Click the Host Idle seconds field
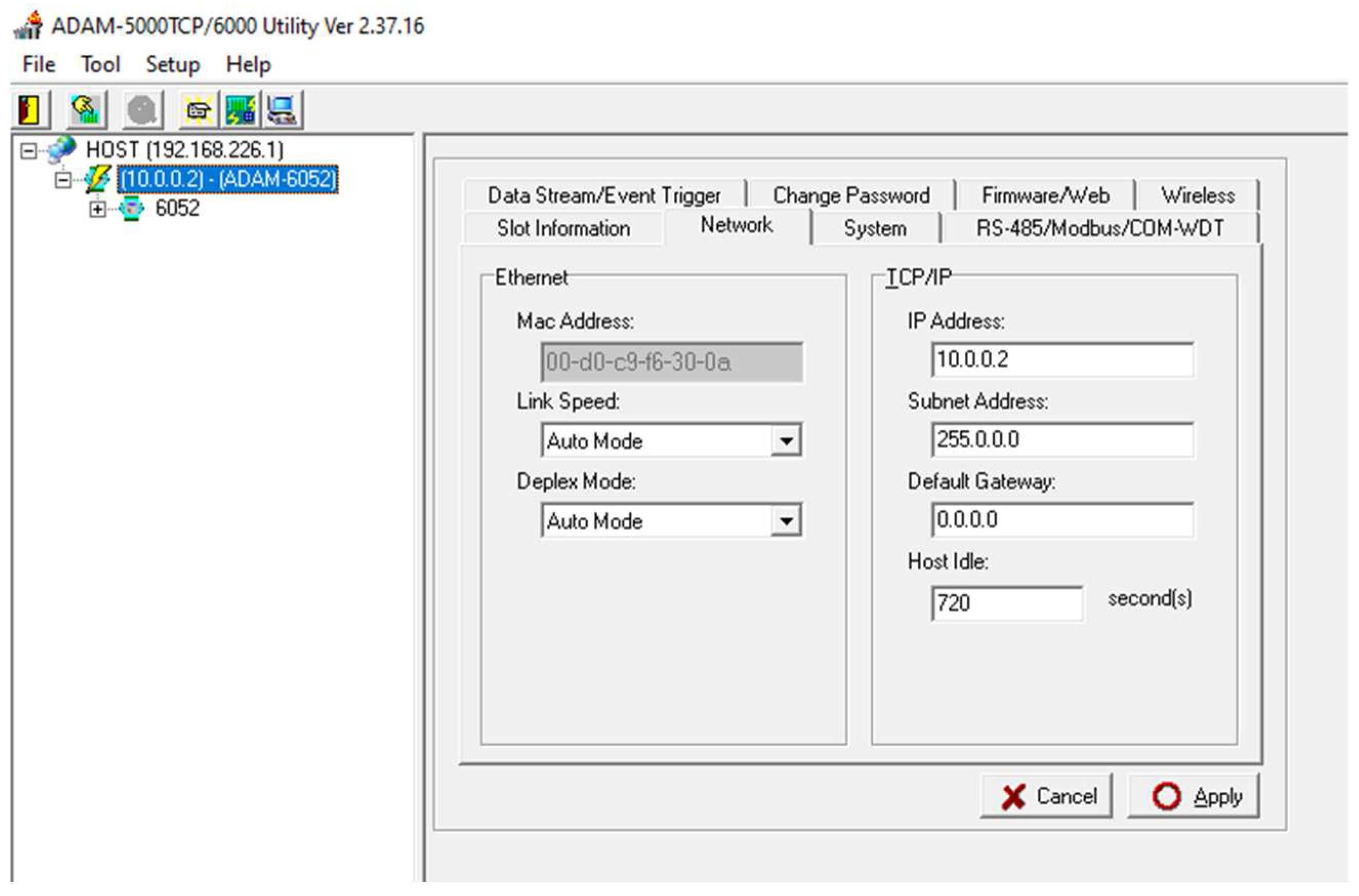 click(x=1006, y=603)
